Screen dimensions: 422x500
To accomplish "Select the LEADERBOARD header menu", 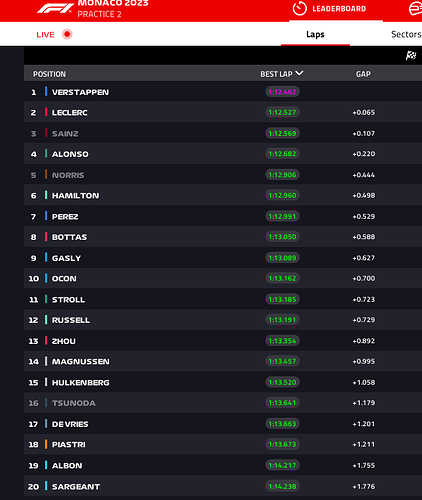I will [339, 9].
